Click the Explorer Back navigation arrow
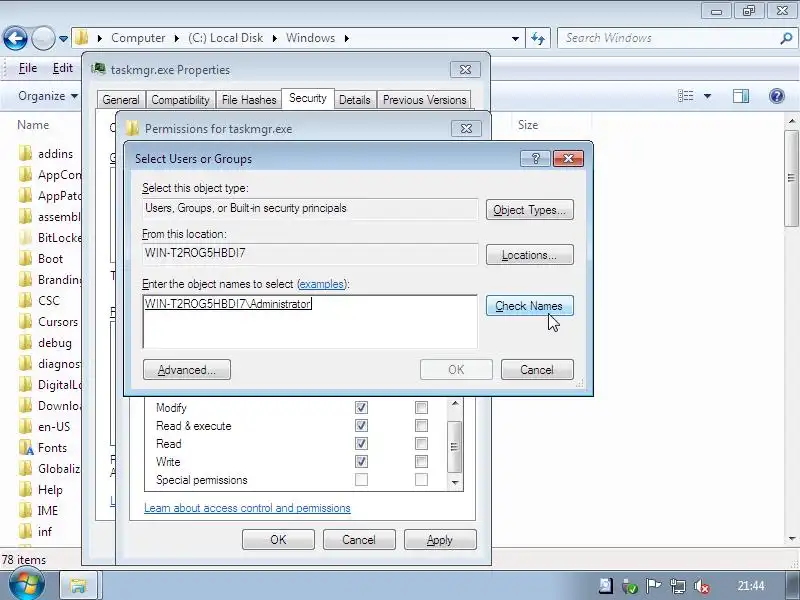800x600 pixels. (15, 38)
